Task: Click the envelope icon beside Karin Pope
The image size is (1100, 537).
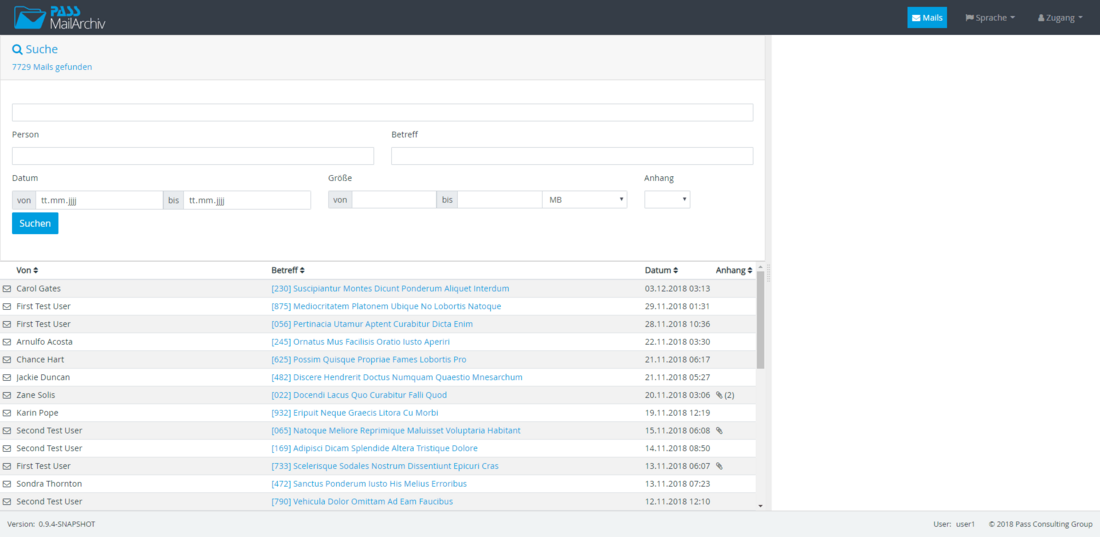Action: click(7, 413)
